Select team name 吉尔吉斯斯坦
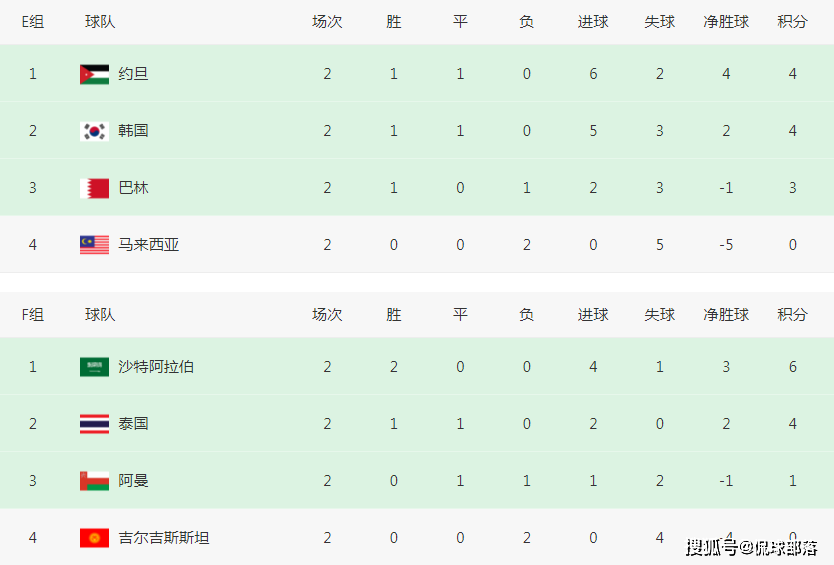The image size is (834, 565). point(164,538)
